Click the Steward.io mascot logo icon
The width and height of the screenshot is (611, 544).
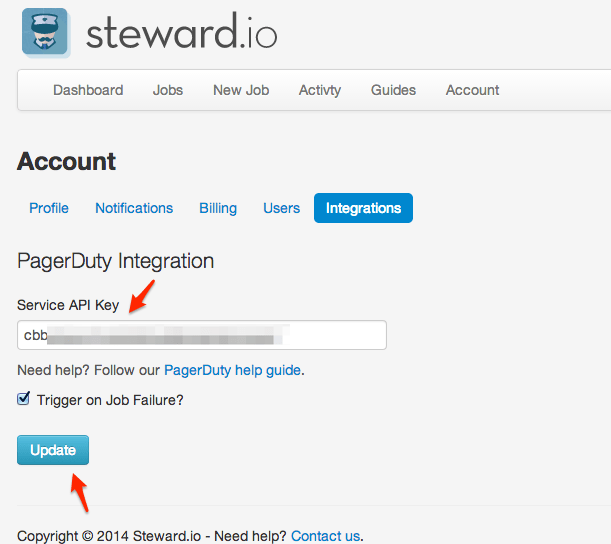pos(45,32)
